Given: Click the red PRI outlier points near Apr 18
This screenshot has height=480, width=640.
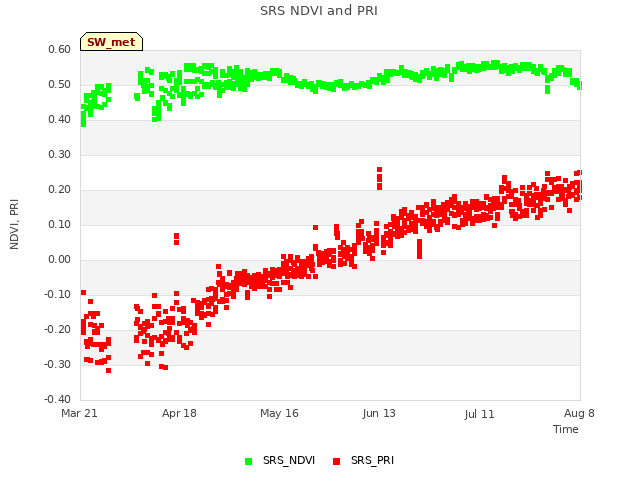Looking at the screenshot, I should pos(176,239).
